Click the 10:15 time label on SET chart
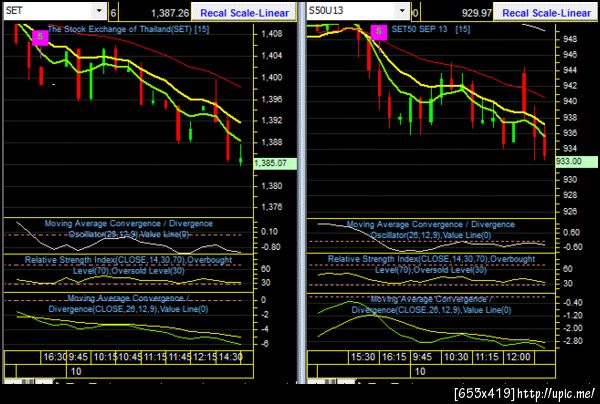This screenshot has height=404, width=600. click(x=105, y=357)
